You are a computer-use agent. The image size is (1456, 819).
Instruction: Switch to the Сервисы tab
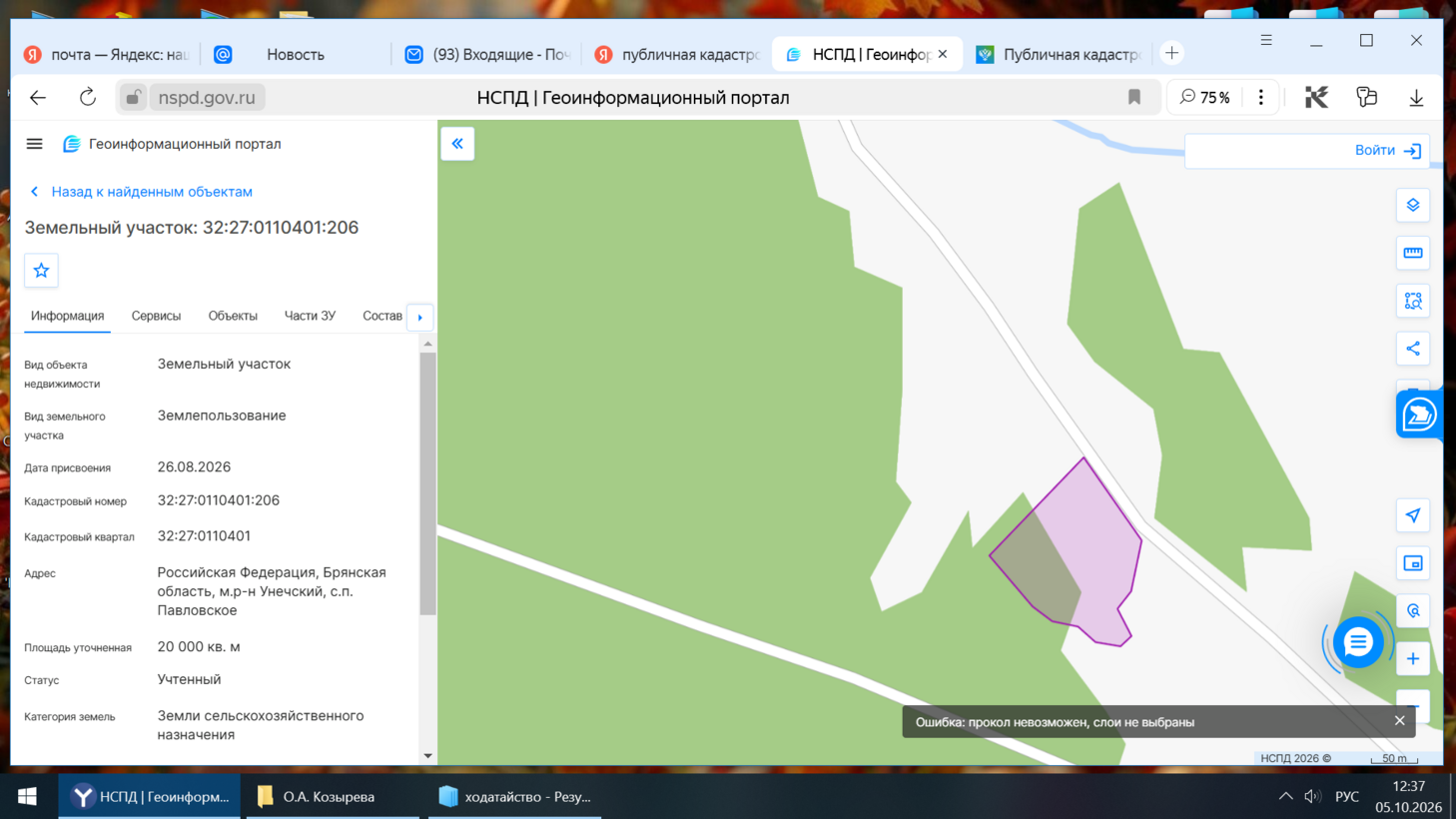click(x=156, y=316)
